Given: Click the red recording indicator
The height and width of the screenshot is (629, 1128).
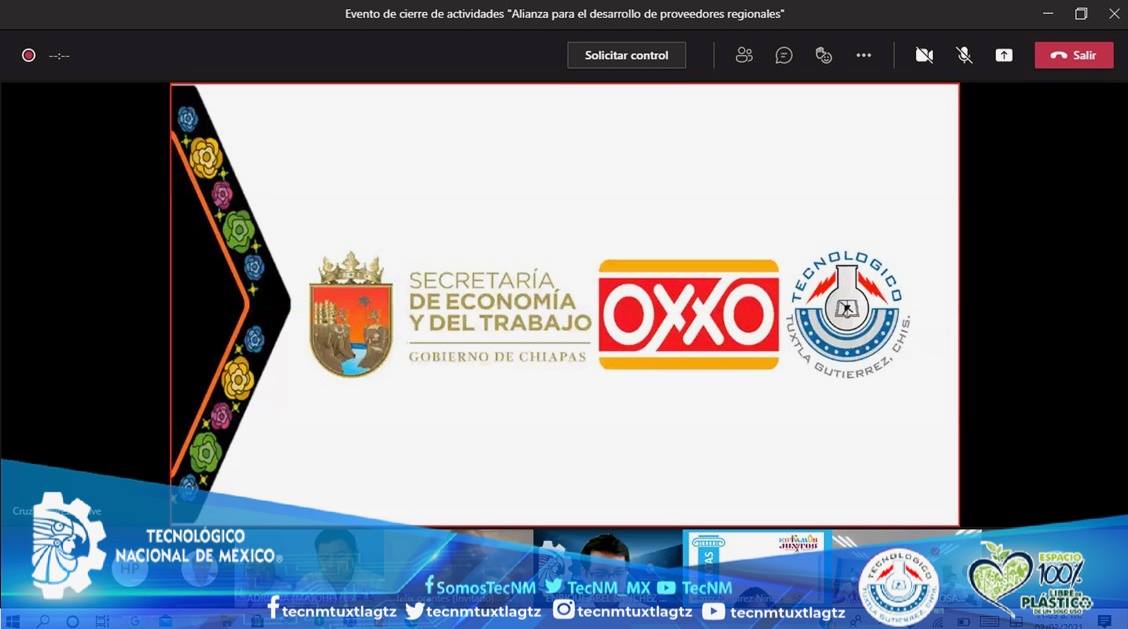Looking at the screenshot, I should click(29, 55).
